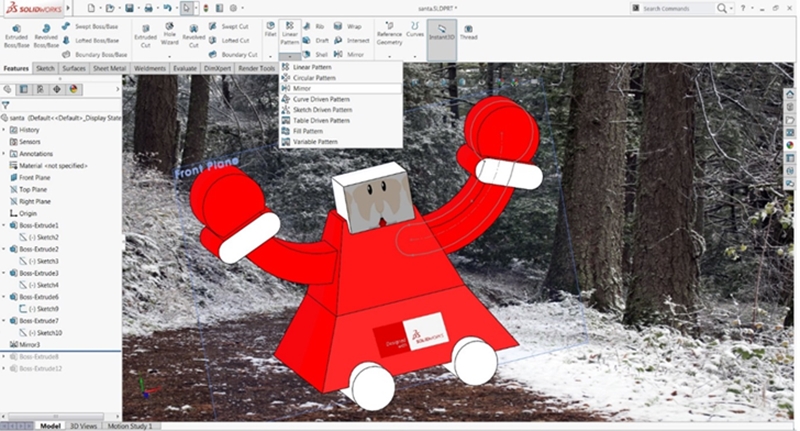Expand the SOLIDWORKS menu arrow
This screenshot has width=800, height=431.
68,8
